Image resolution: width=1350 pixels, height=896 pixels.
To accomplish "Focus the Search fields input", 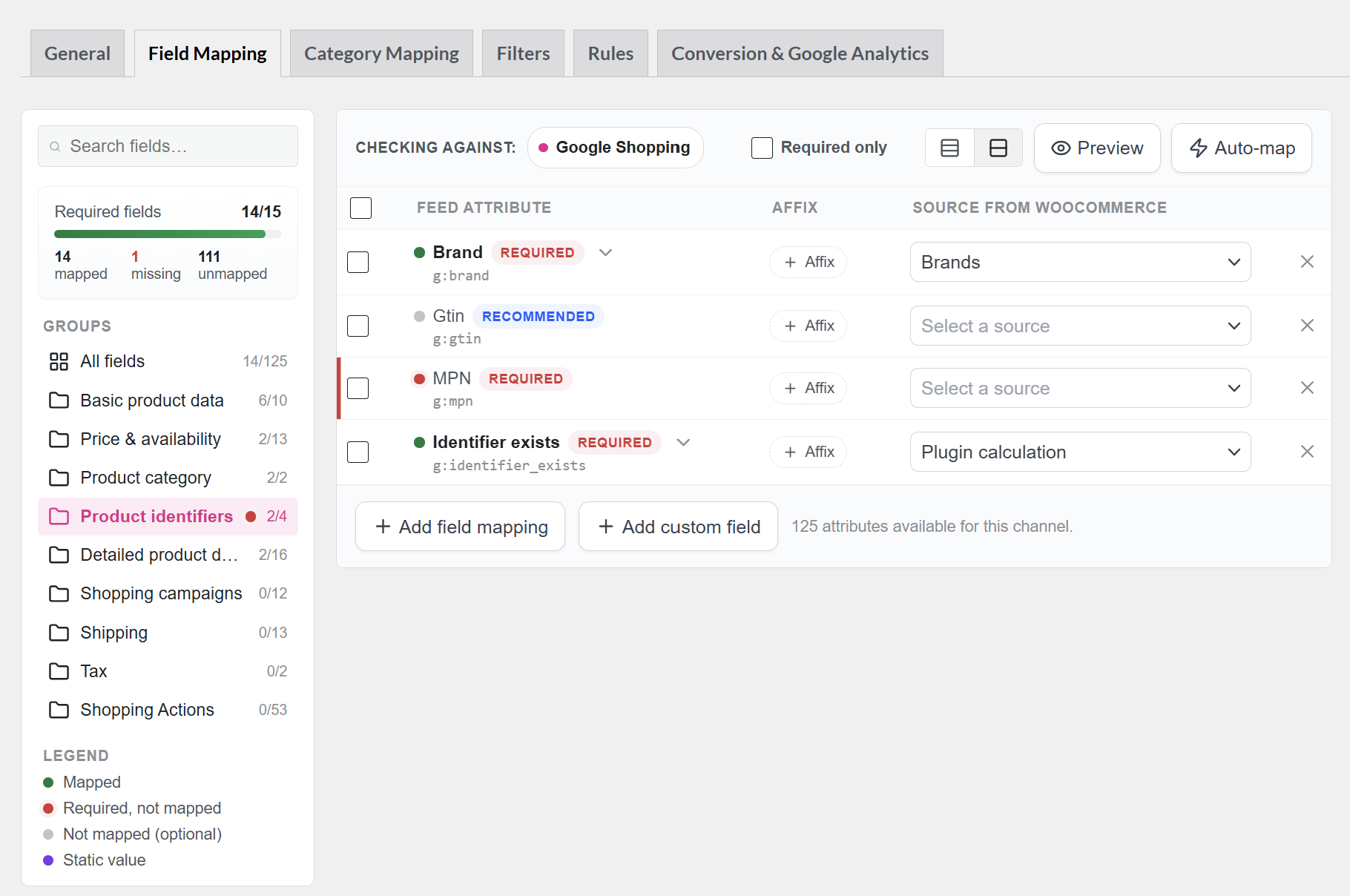I will 168,146.
